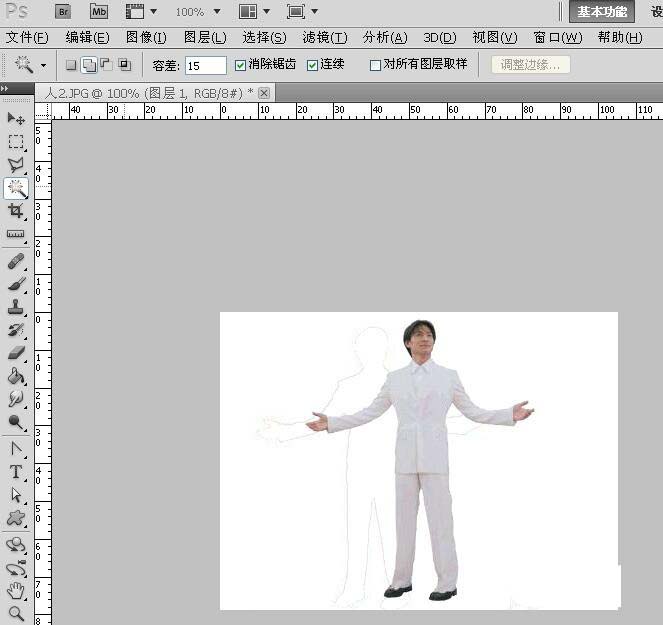Select the Brush tool
Viewport: 663px width, 625px height.
tap(16, 284)
